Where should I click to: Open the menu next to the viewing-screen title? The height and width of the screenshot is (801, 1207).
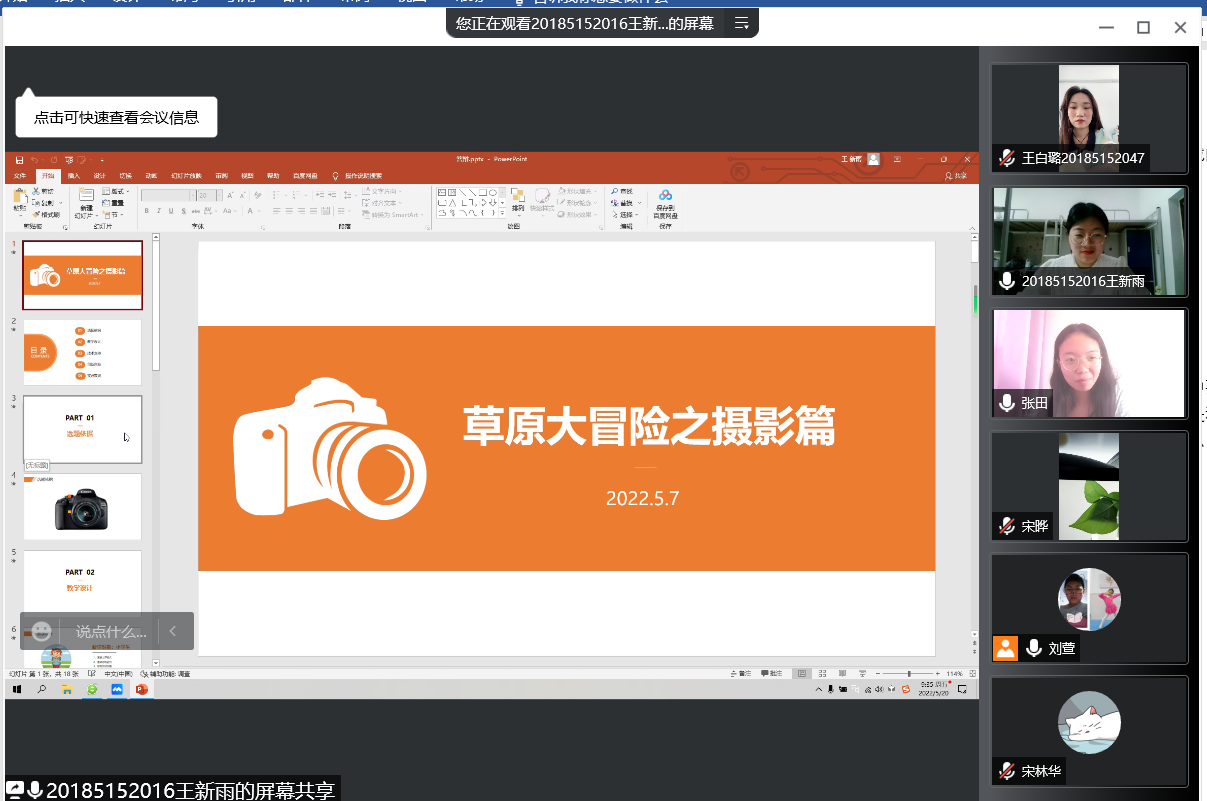coord(741,24)
